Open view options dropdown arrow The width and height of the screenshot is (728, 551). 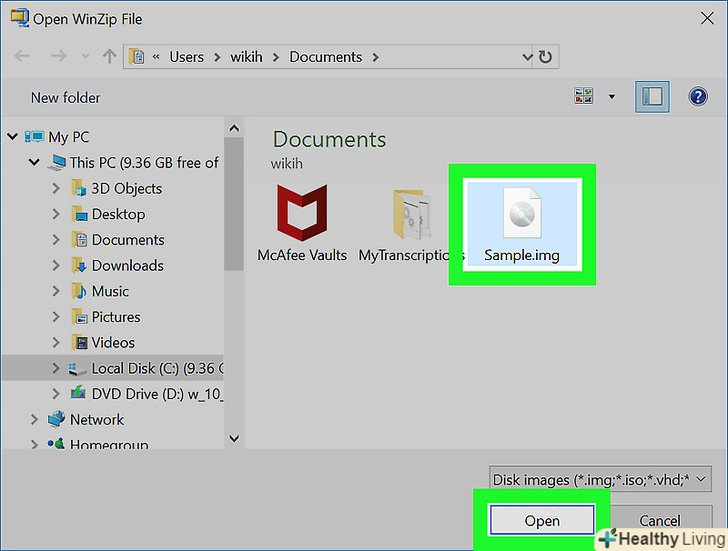click(x=611, y=97)
